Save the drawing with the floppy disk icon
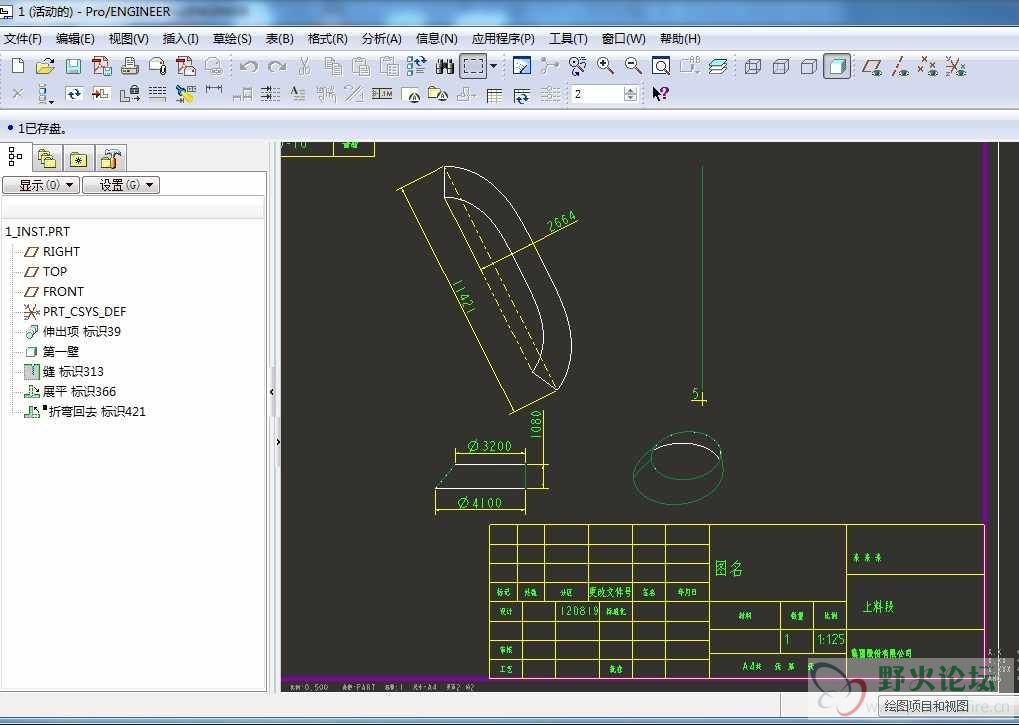Viewport: 1019px width, 725px height. click(x=73, y=66)
